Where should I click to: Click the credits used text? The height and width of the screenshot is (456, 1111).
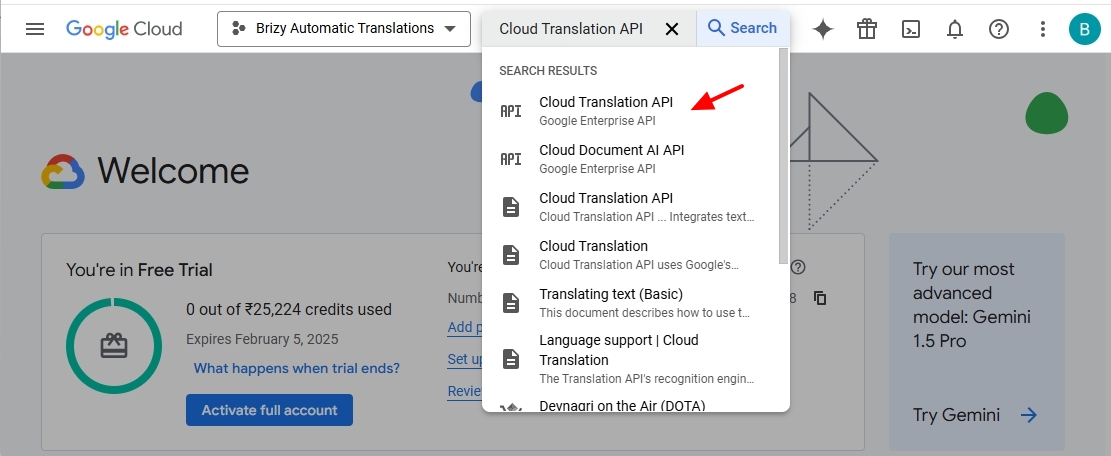(289, 309)
